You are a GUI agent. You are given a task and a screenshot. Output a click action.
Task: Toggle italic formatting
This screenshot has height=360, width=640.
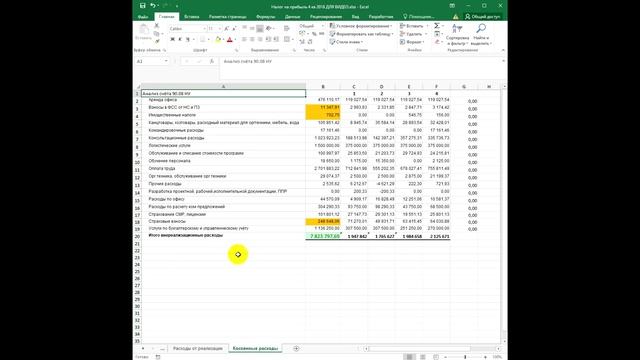pyautogui.click(x=180, y=40)
